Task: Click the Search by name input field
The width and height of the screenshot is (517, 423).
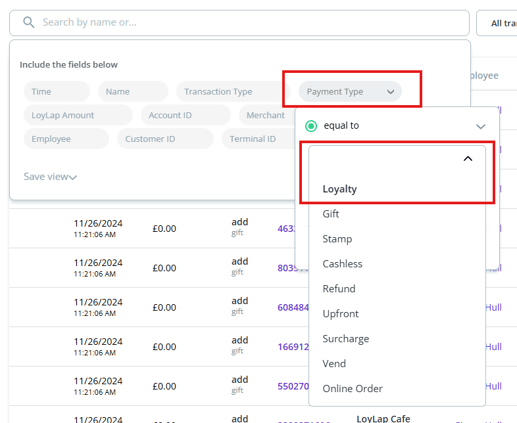Action: pos(239,23)
